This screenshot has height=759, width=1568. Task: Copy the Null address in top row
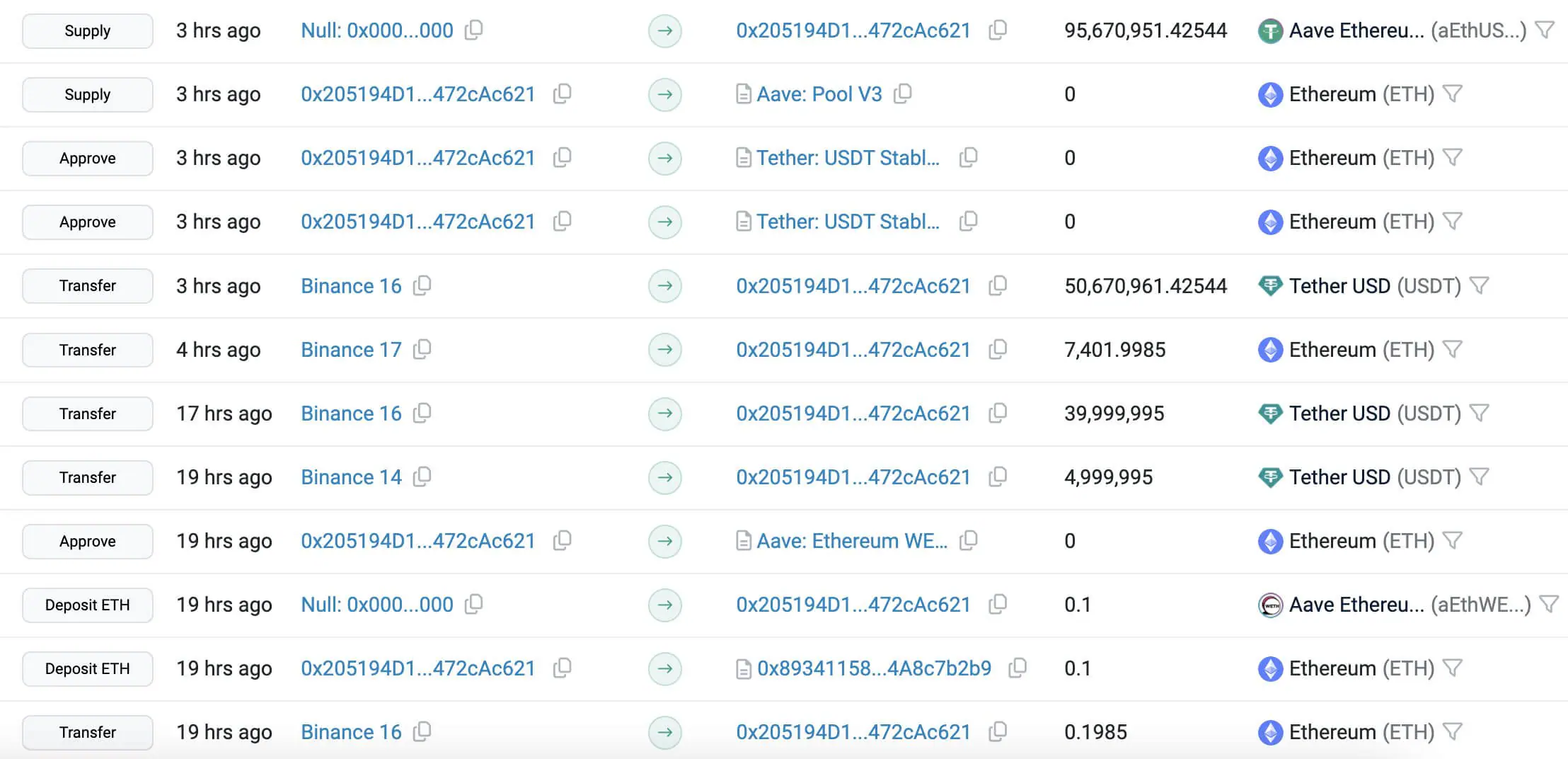473,30
